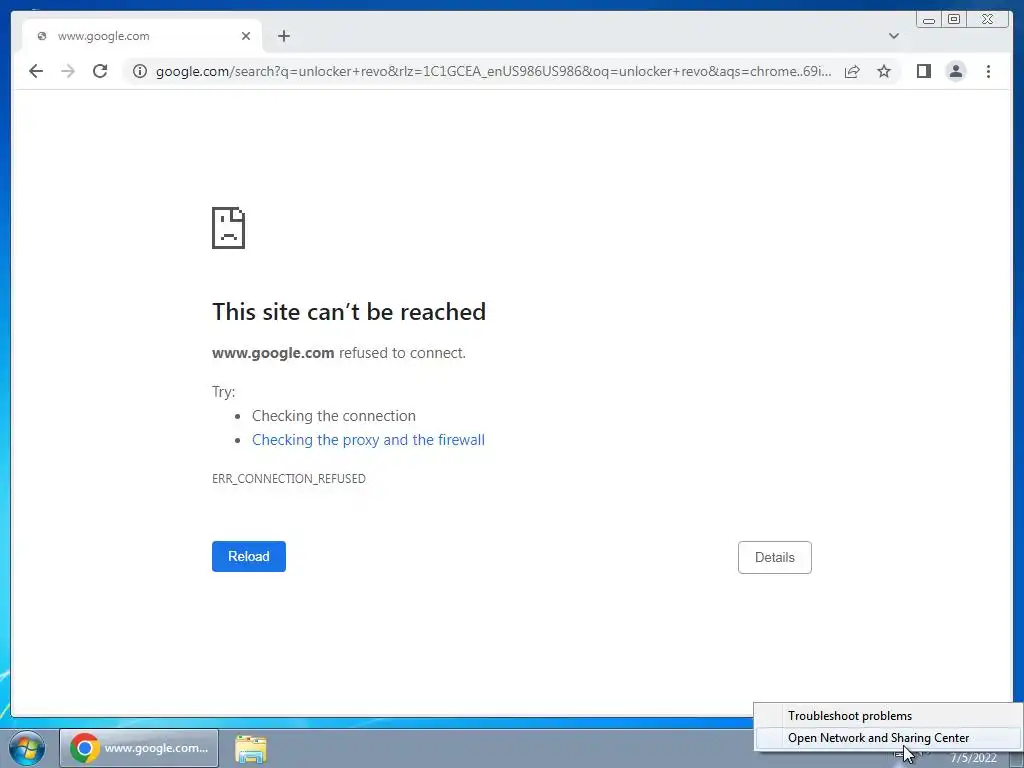Go back to the previous page
Viewport: 1024px width, 768px height.
[x=36, y=71]
